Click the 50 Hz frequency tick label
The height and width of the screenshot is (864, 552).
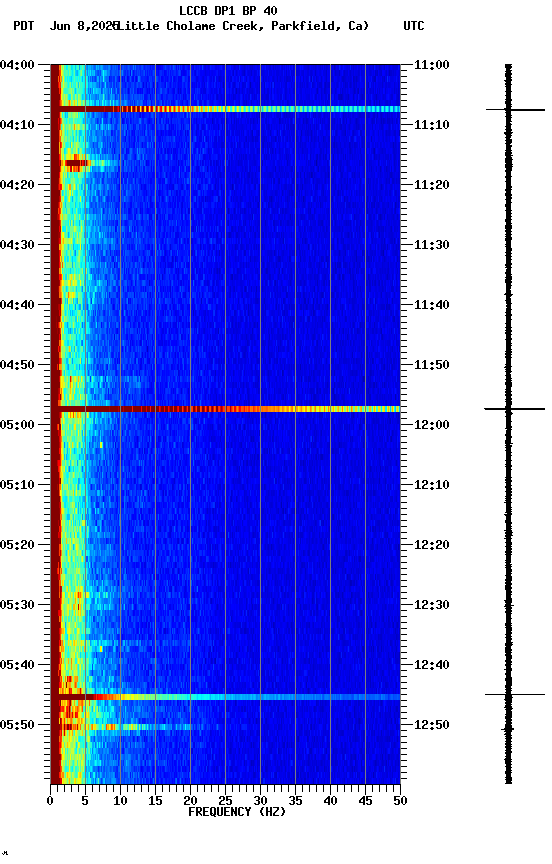coord(400,801)
